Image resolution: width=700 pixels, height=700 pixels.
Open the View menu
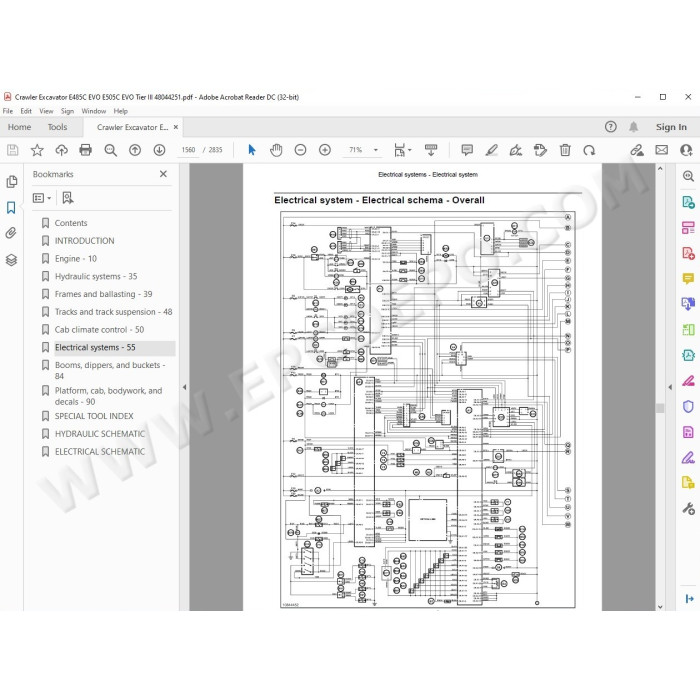[46, 111]
